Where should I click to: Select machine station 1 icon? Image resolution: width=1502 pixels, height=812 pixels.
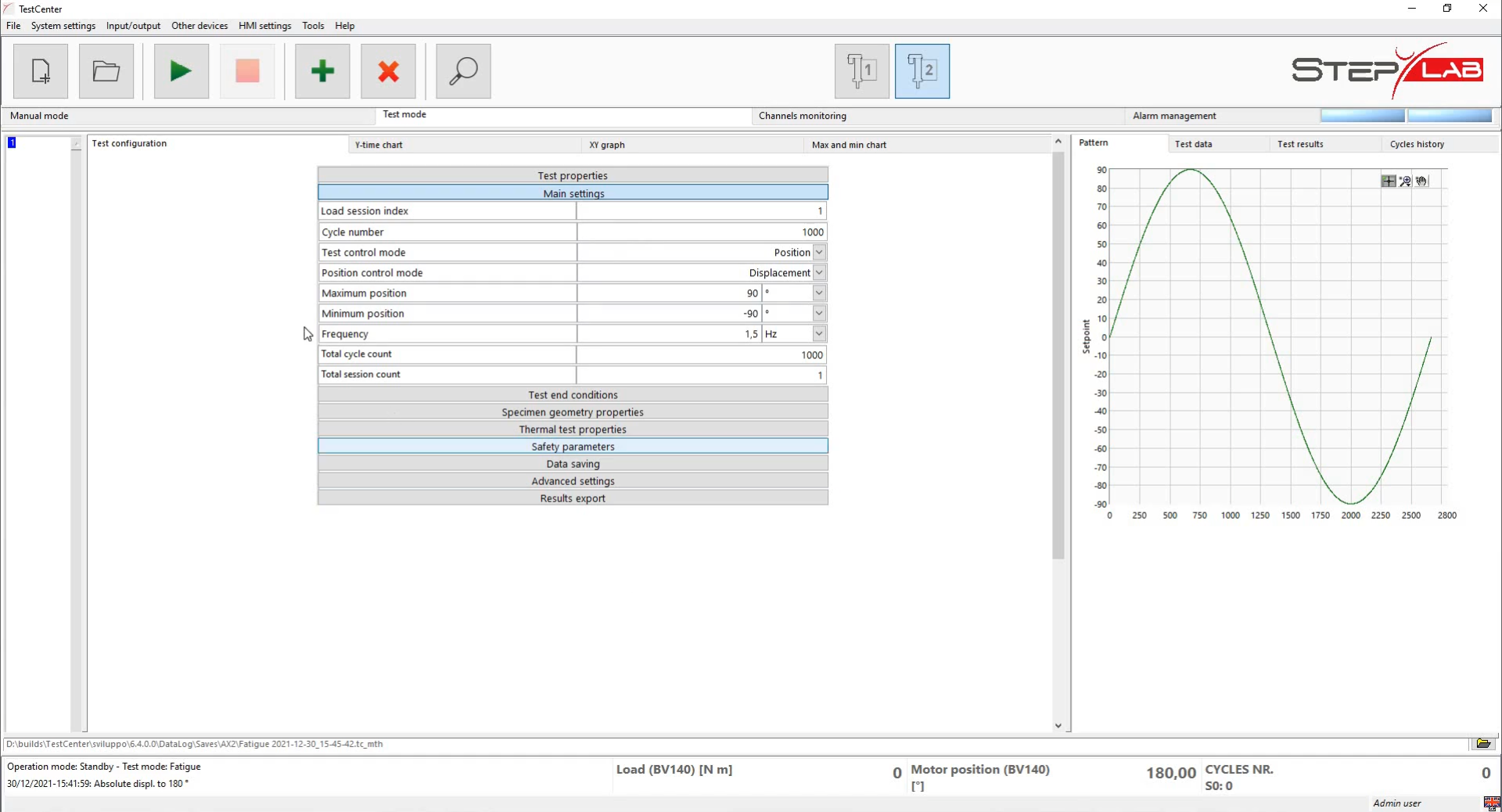pyautogui.click(x=861, y=70)
